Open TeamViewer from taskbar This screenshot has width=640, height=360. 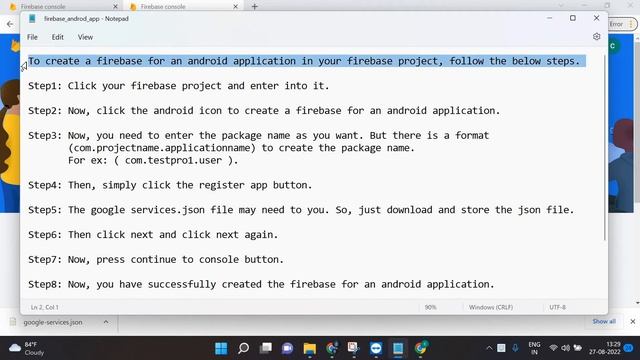pyautogui.click(x=376, y=348)
